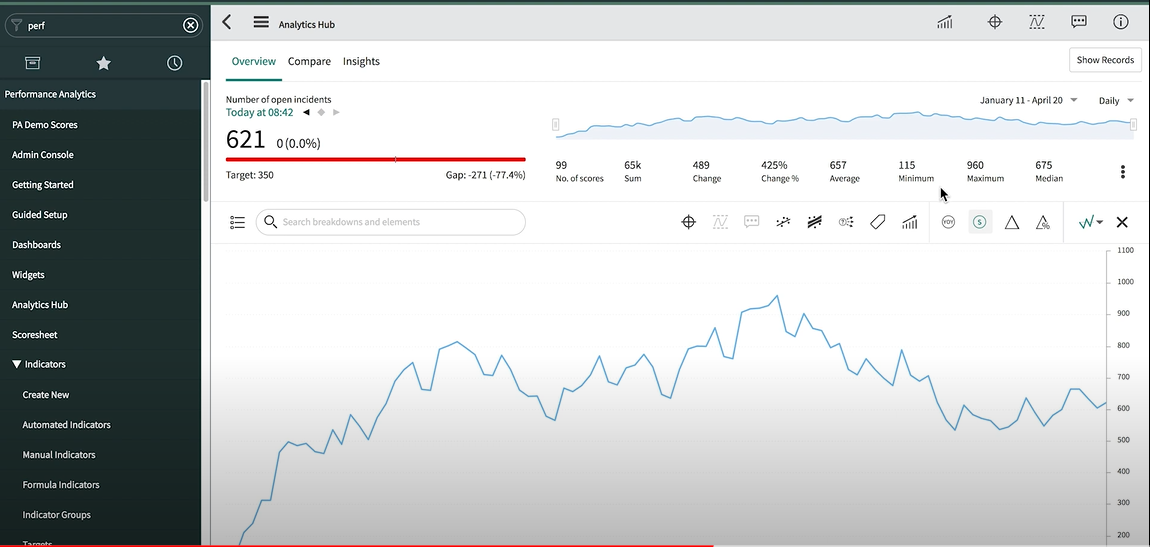
Task: Switch to the Insights tab
Action: point(361,61)
